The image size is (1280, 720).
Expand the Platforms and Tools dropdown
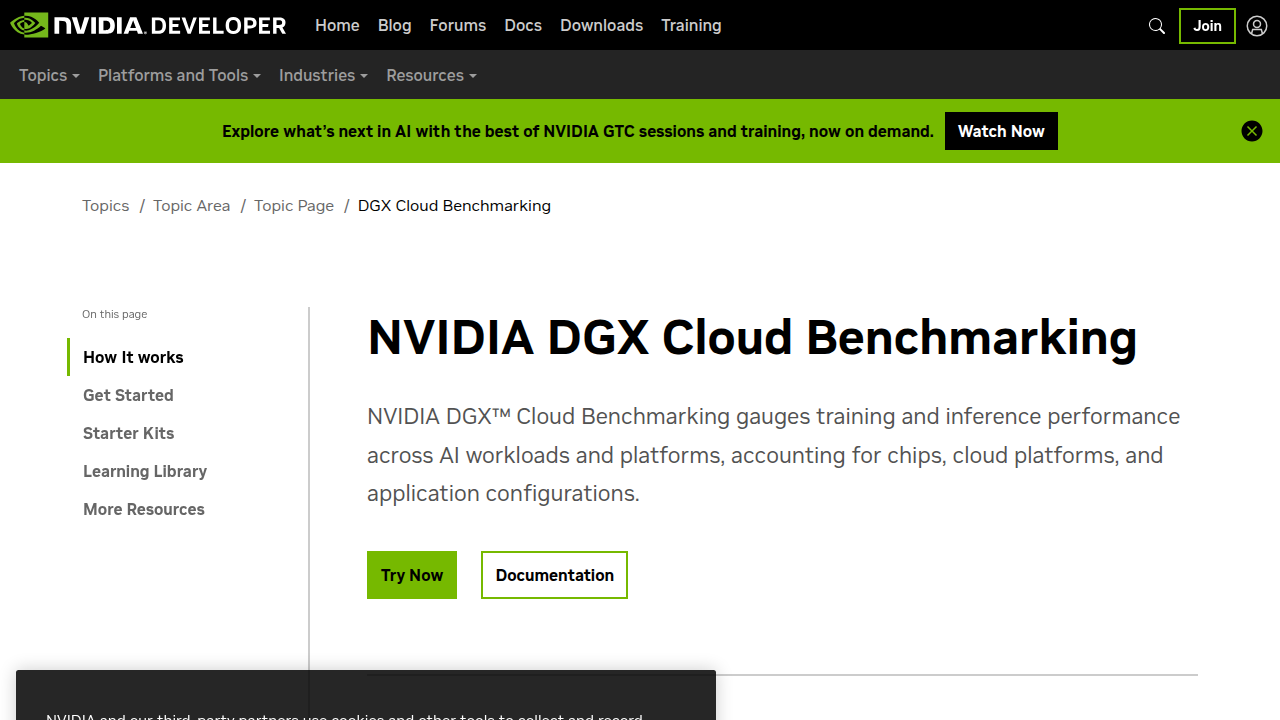point(179,75)
